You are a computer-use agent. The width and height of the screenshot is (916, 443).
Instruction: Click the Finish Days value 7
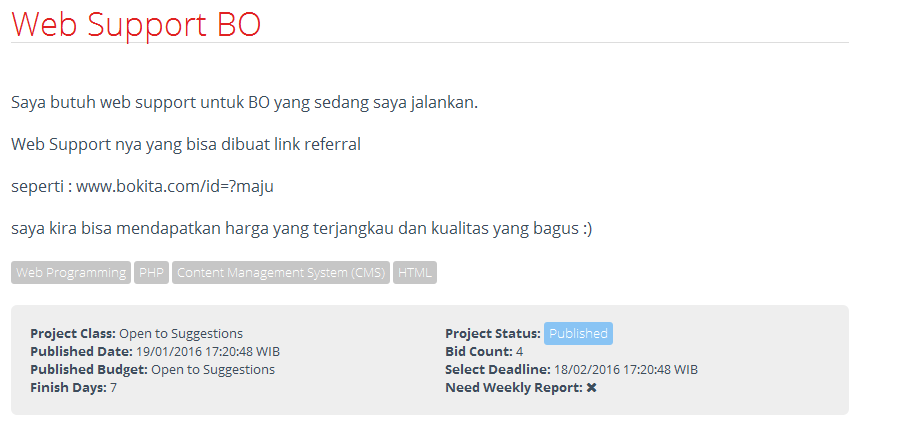point(113,388)
